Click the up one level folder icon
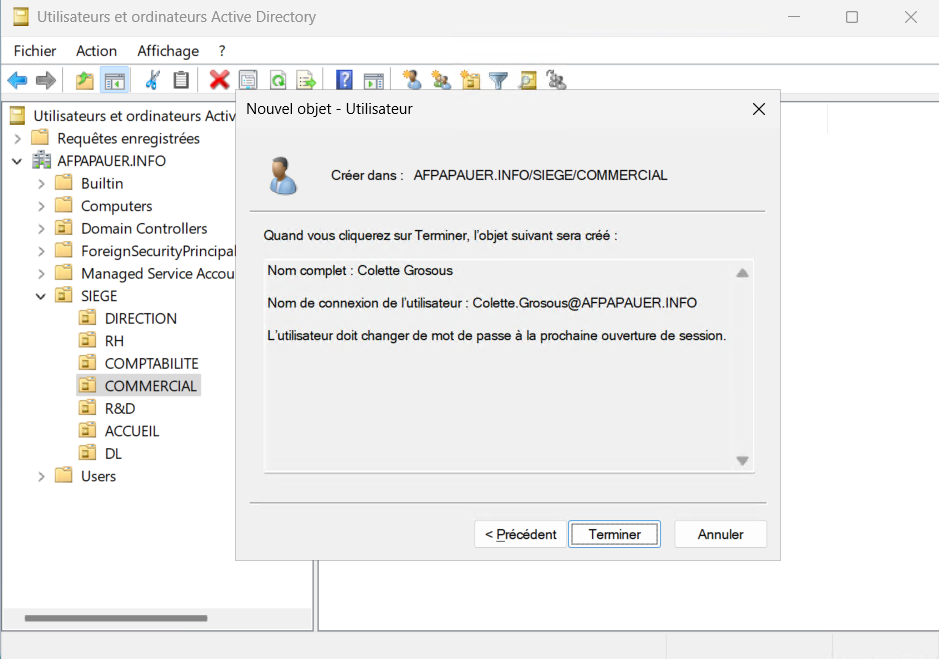Viewport: 939px width, 659px height. (x=85, y=80)
